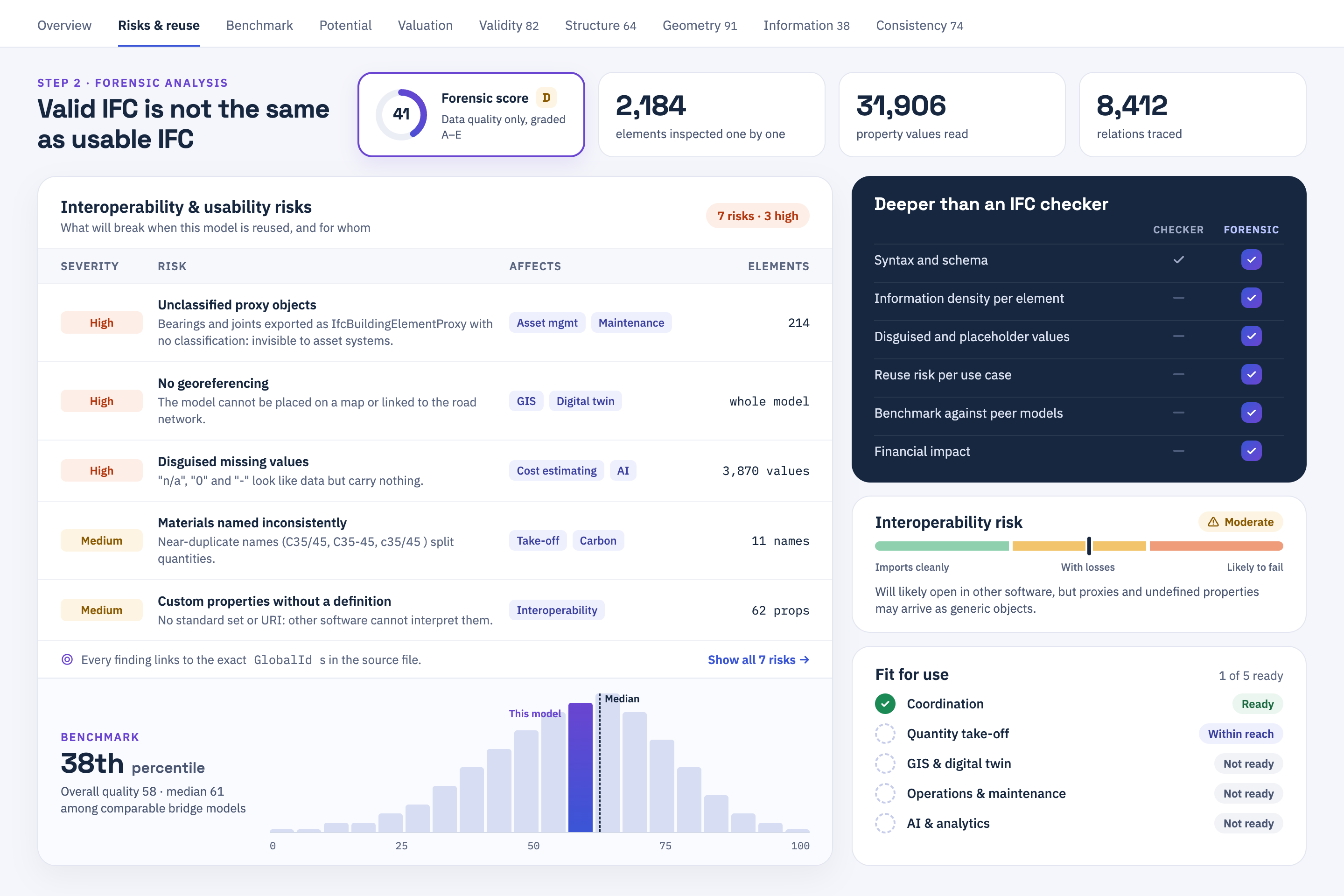1344x896 pixels.
Task: Click the green Coordination ready check icon
Action: 885,704
